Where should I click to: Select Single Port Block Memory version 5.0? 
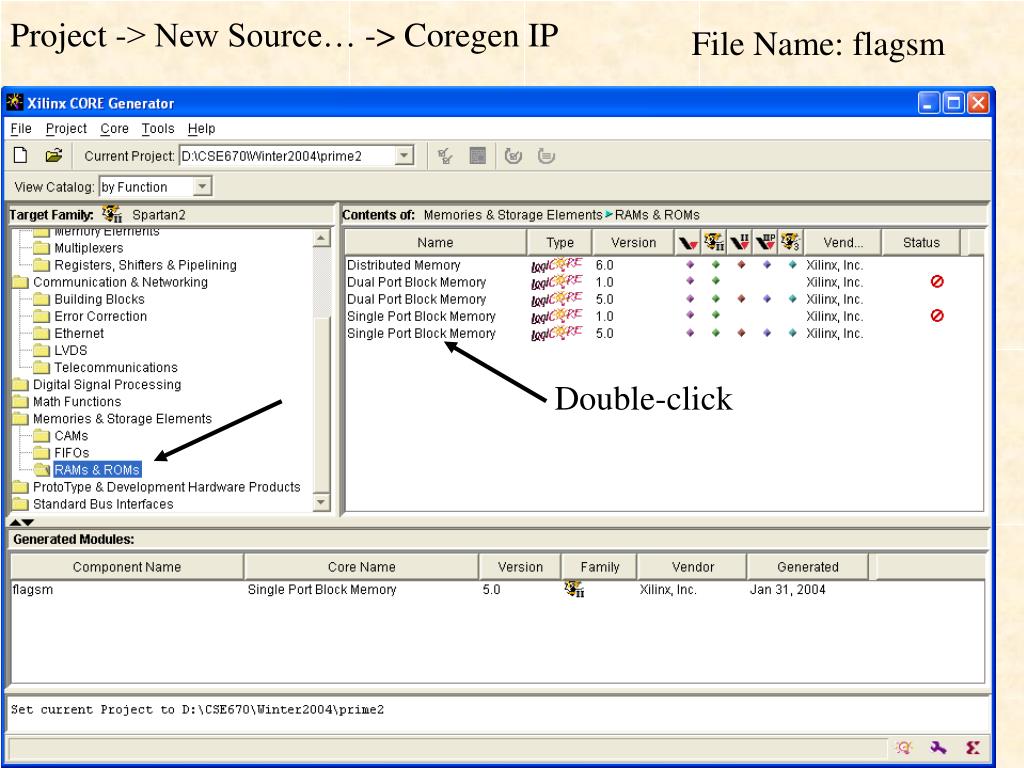[663, 333]
